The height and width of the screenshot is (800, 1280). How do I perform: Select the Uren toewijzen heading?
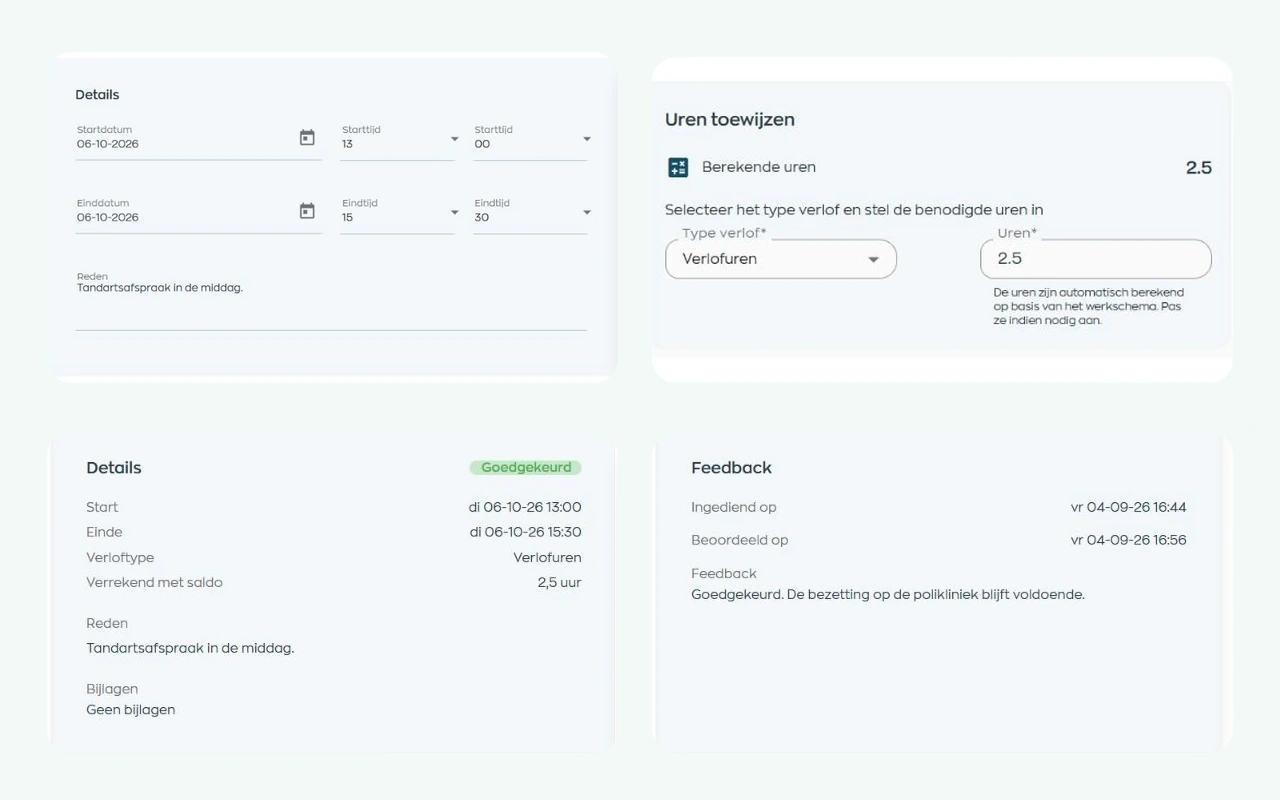coord(730,119)
